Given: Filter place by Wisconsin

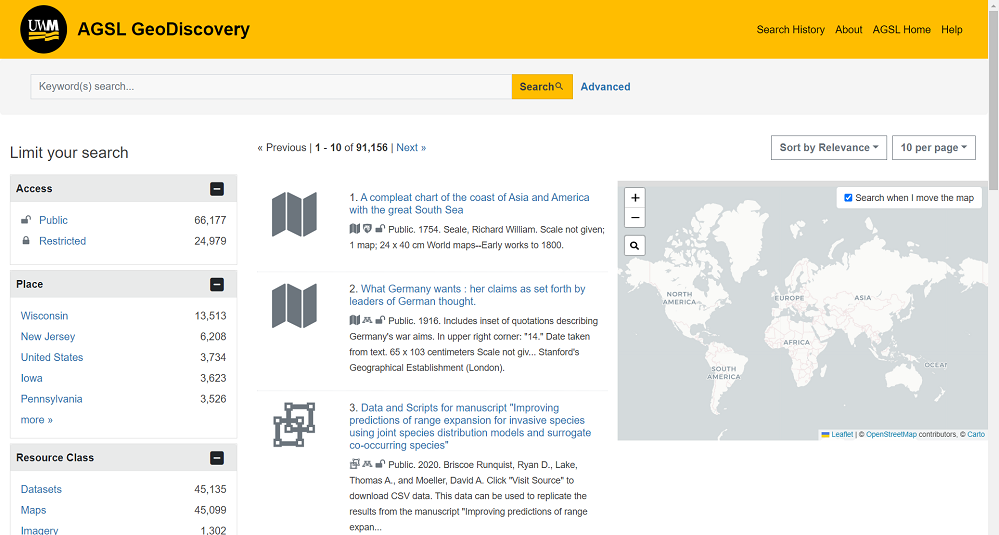Looking at the screenshot, I should click(44, 315).
